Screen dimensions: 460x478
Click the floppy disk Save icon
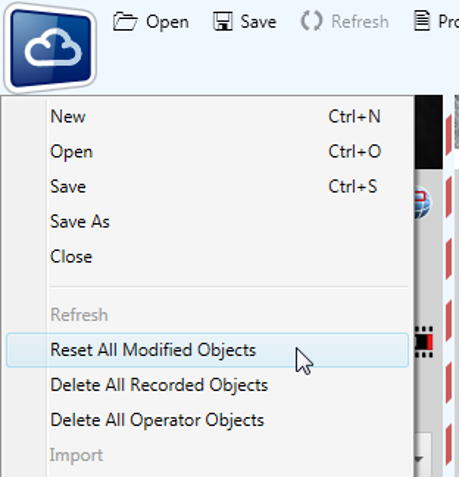tap(223, 22)
